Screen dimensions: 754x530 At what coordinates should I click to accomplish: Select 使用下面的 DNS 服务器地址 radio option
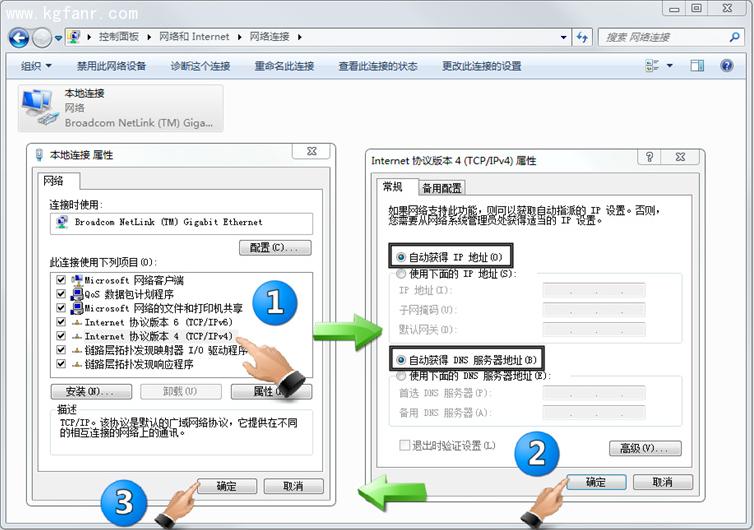click(x=402, y=376)
